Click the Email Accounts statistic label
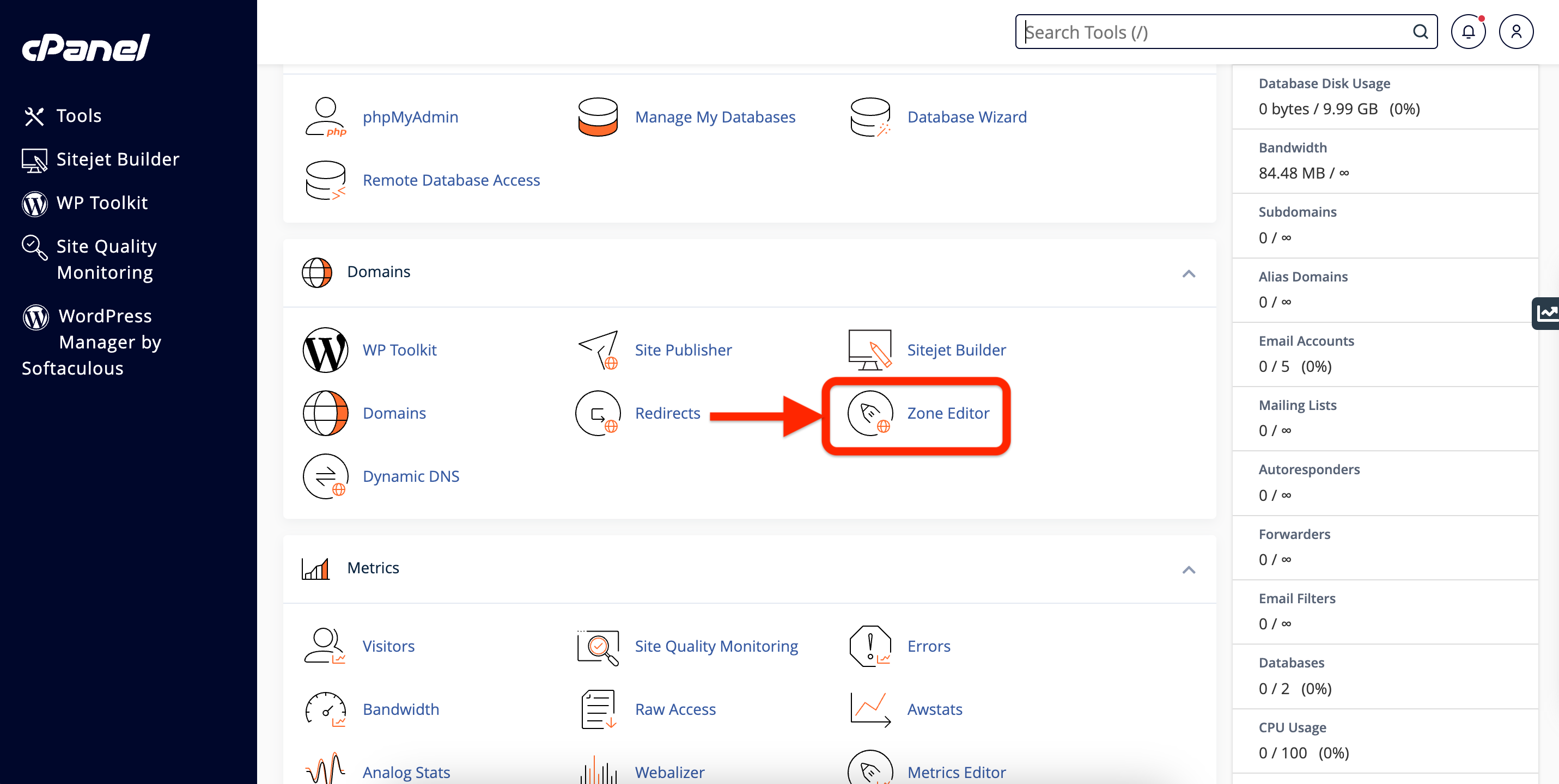 pyautogui.click(x=1306, y=341)
